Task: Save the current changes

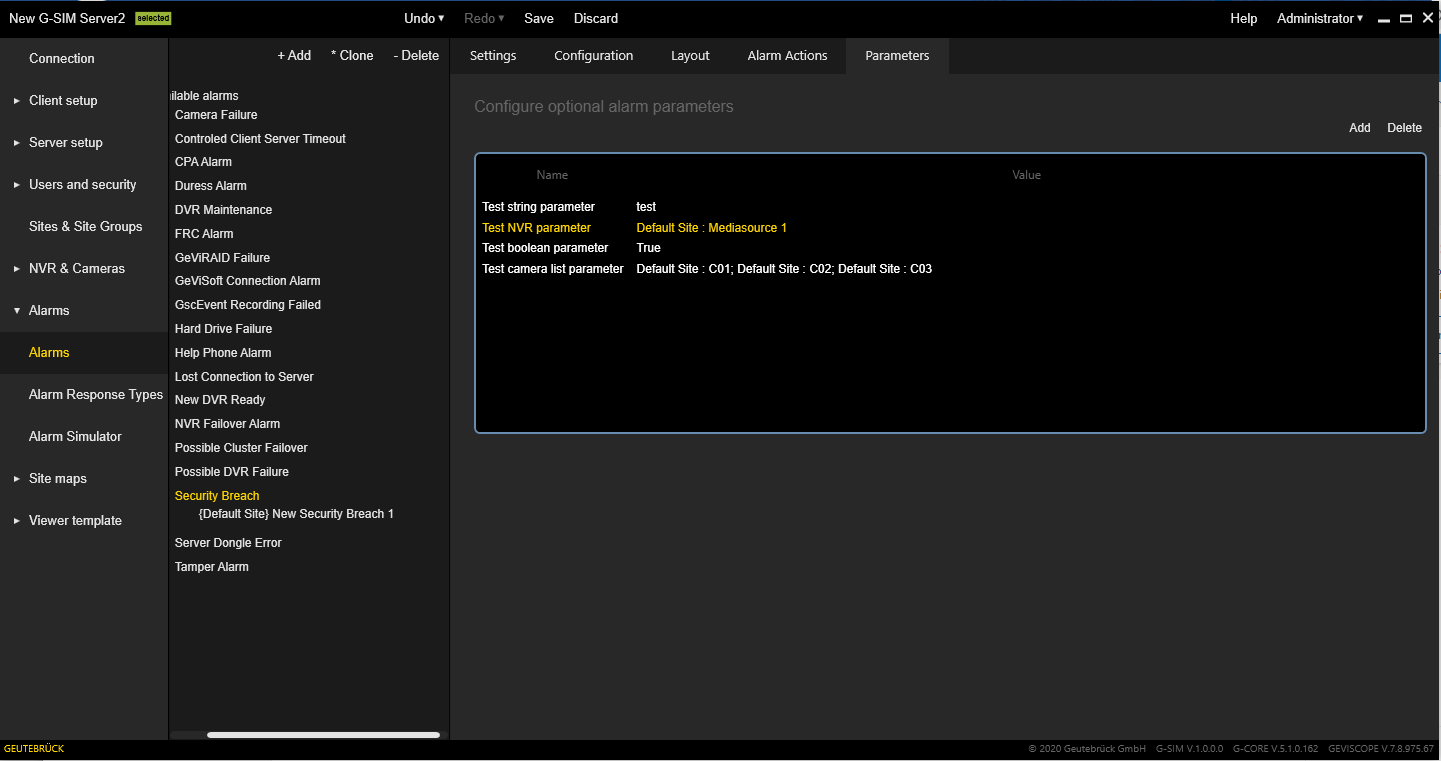Action: [x=539, y=18]
